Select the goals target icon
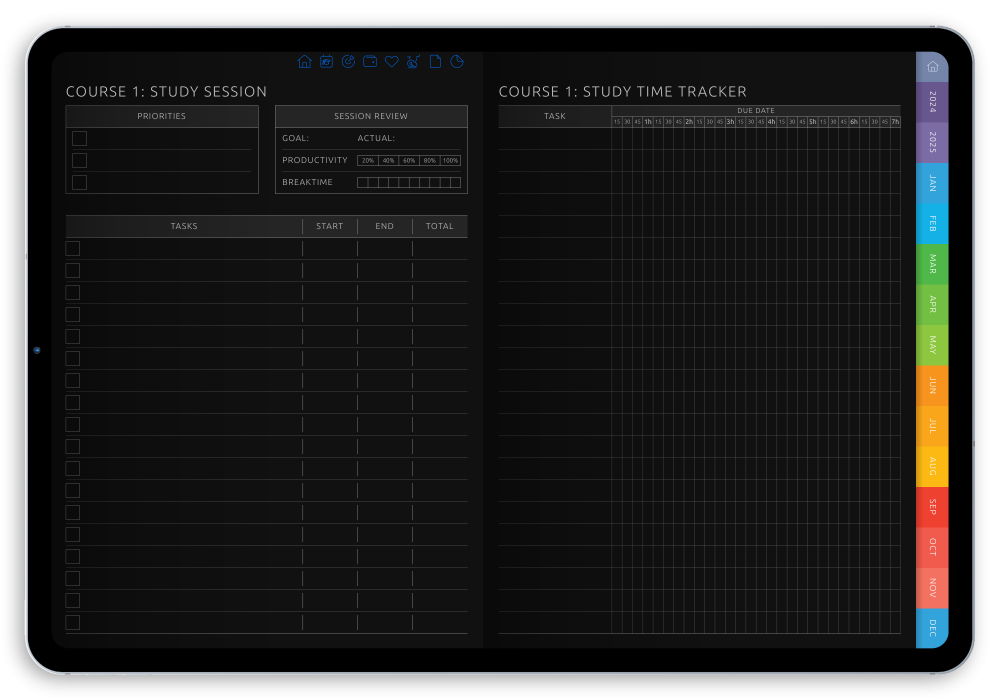Viewport: 1000px width, 700px height. coord(347,61)
